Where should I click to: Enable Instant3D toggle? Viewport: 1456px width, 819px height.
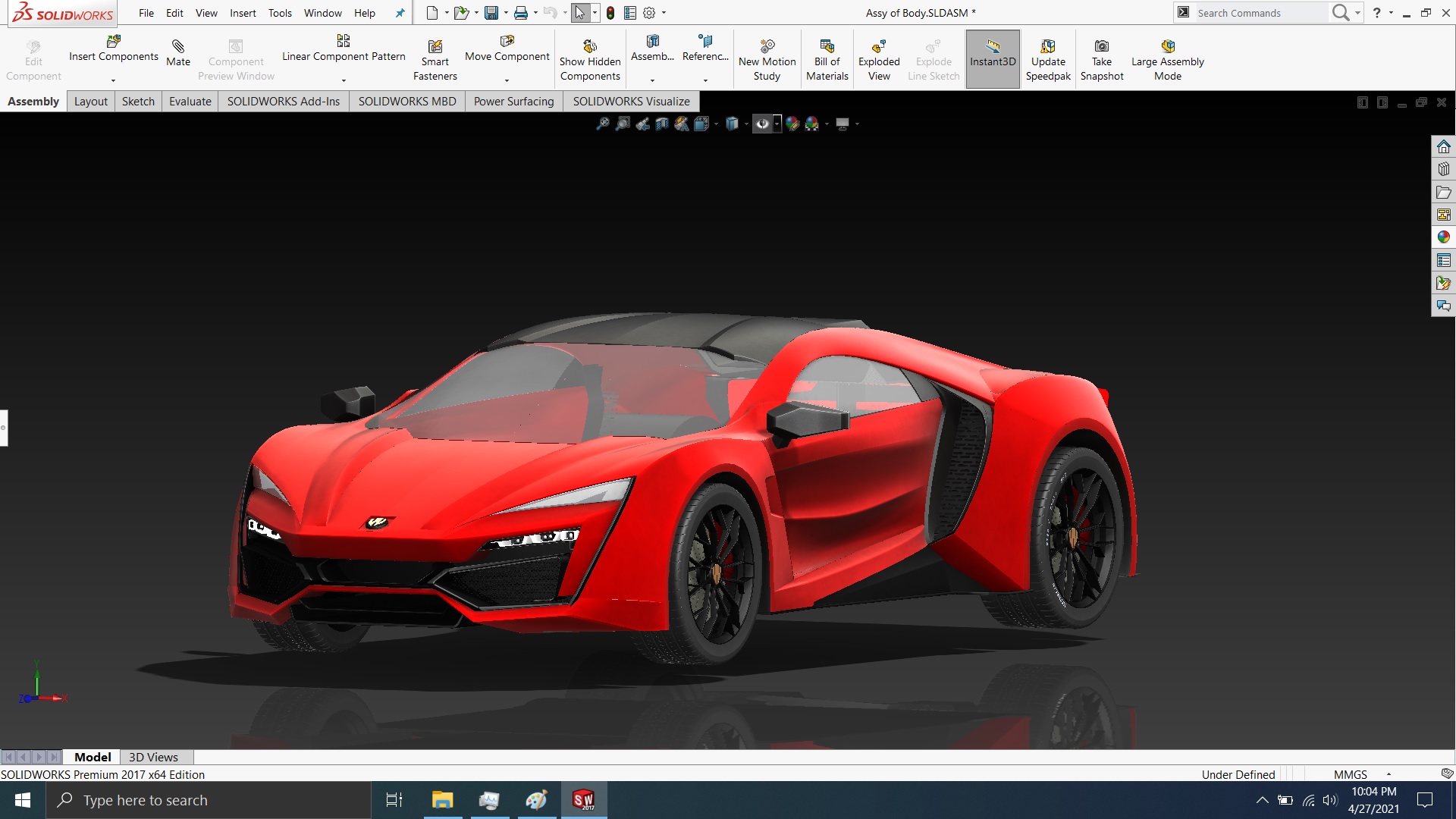pos(992,58)
